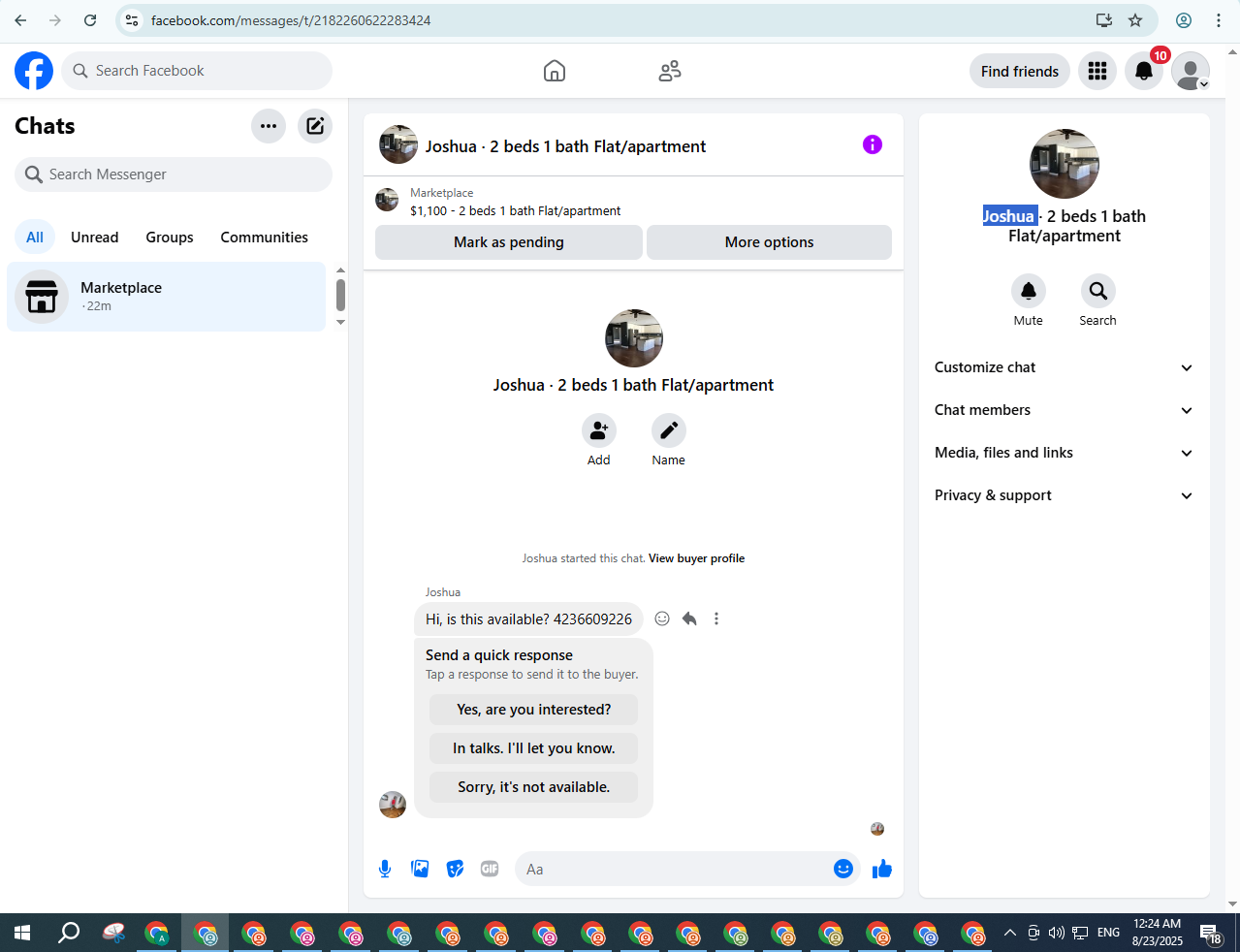Viewport: 1240px width, 952px height.
Task: Click the large profile photo in right panel
Action: 1065,164
